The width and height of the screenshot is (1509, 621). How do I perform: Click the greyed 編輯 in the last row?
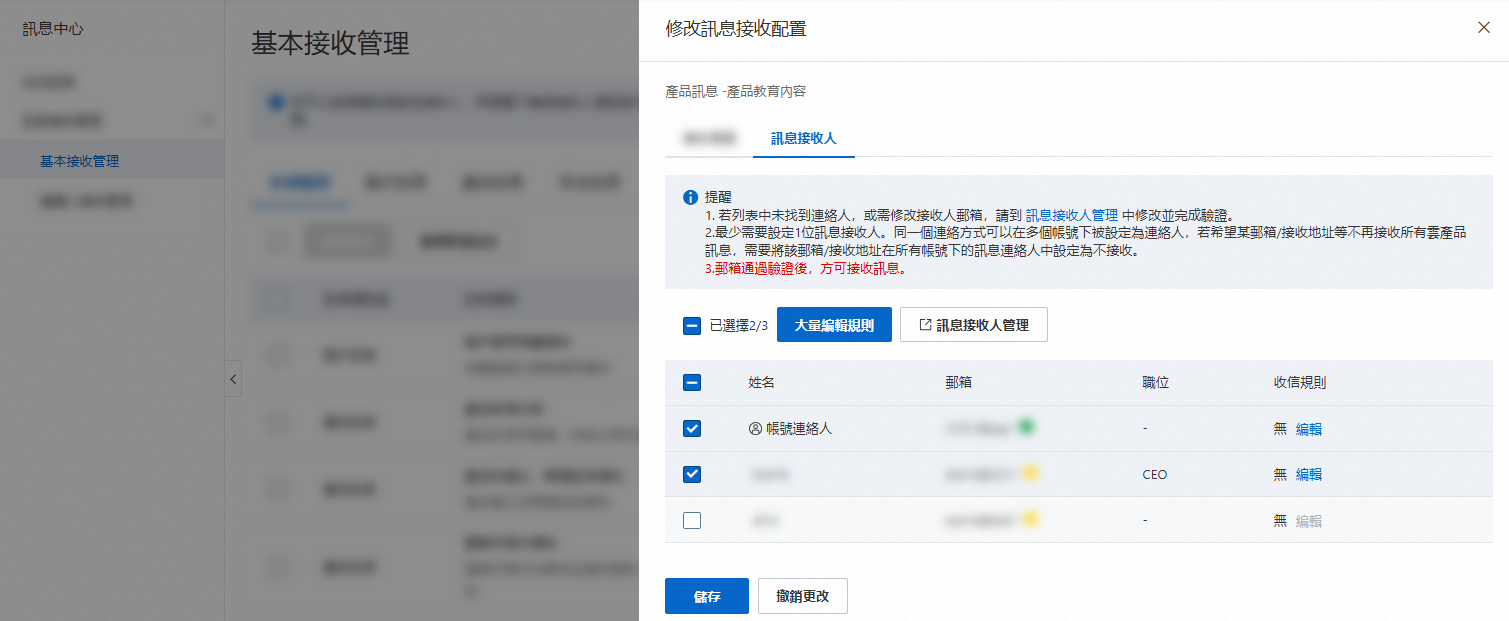pos(1309,521)
